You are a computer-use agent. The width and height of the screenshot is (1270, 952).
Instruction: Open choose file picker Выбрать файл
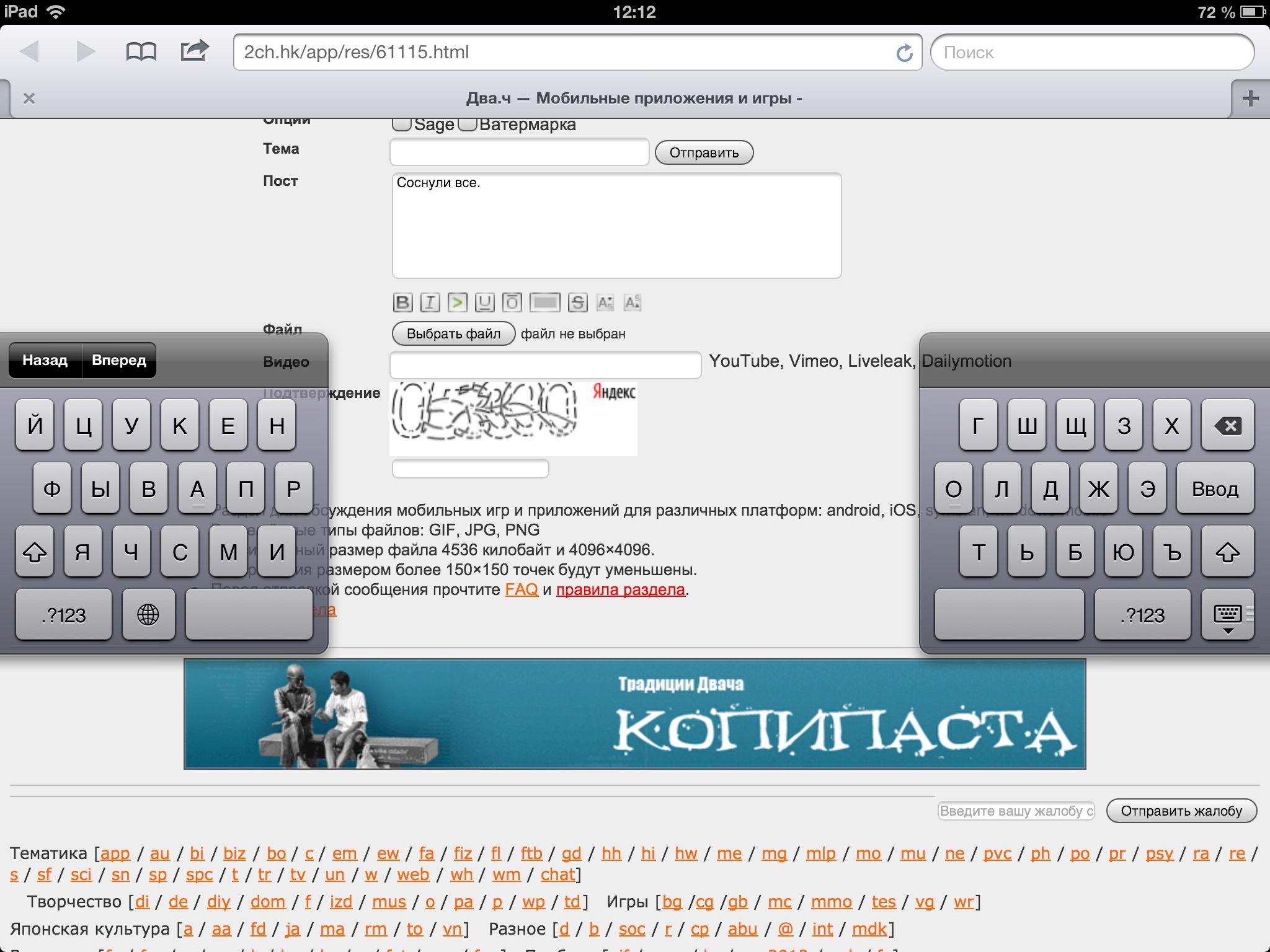453,333
